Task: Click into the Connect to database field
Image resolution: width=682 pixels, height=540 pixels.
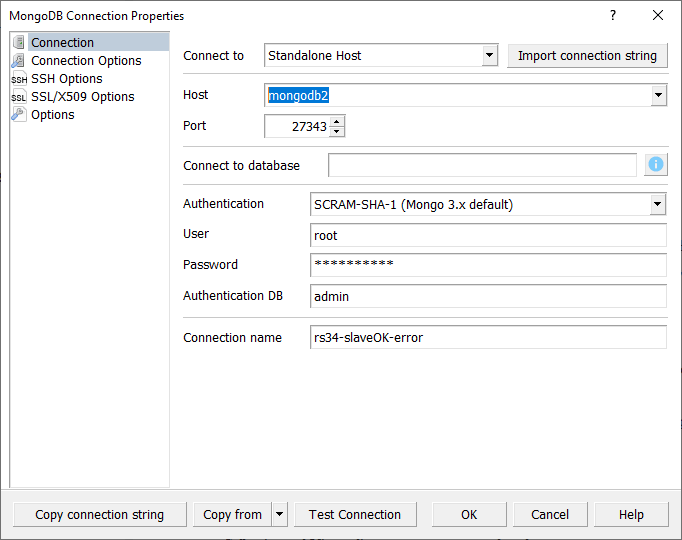Action: (x=482, y=165)
